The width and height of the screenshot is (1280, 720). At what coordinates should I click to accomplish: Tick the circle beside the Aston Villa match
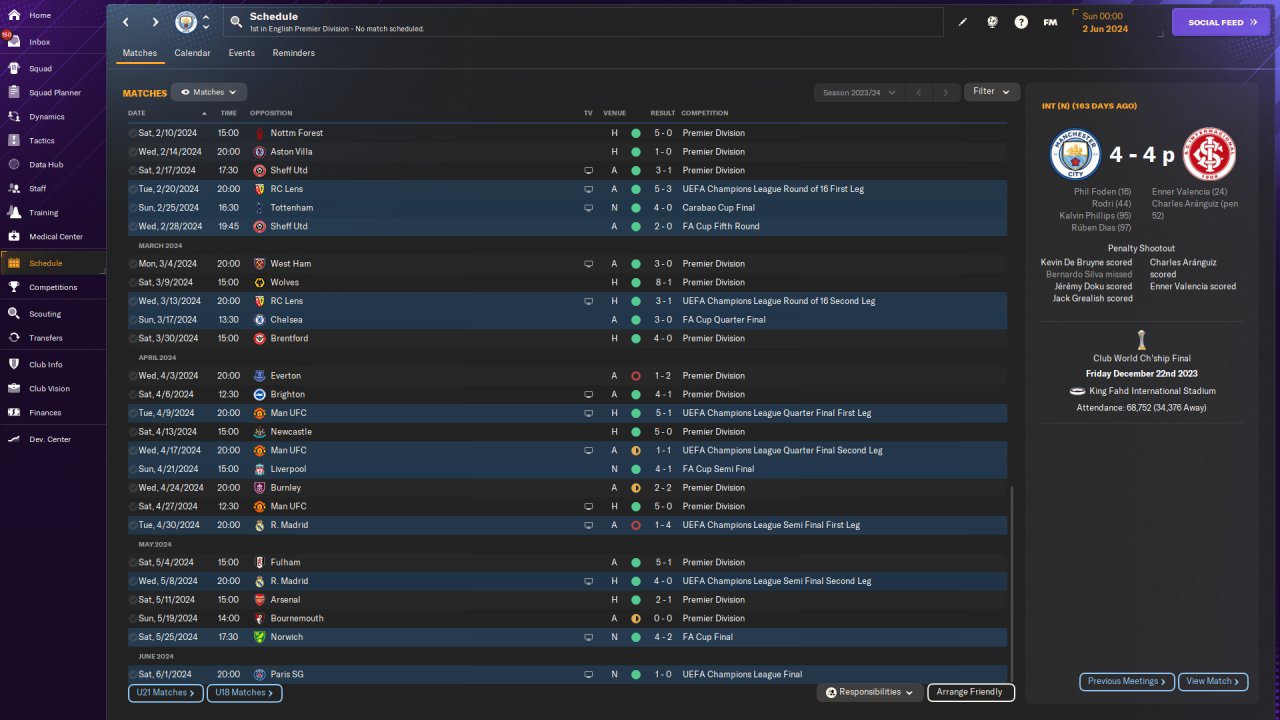(x=133, y=152)
